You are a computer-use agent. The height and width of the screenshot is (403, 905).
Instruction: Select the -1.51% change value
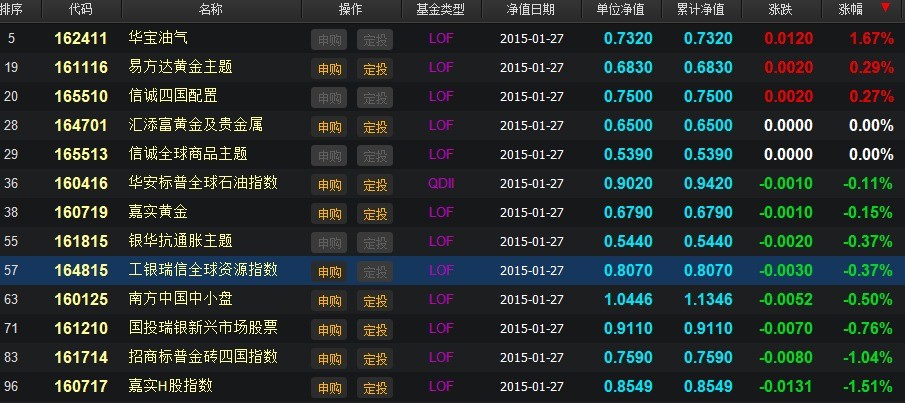point(868,386)
